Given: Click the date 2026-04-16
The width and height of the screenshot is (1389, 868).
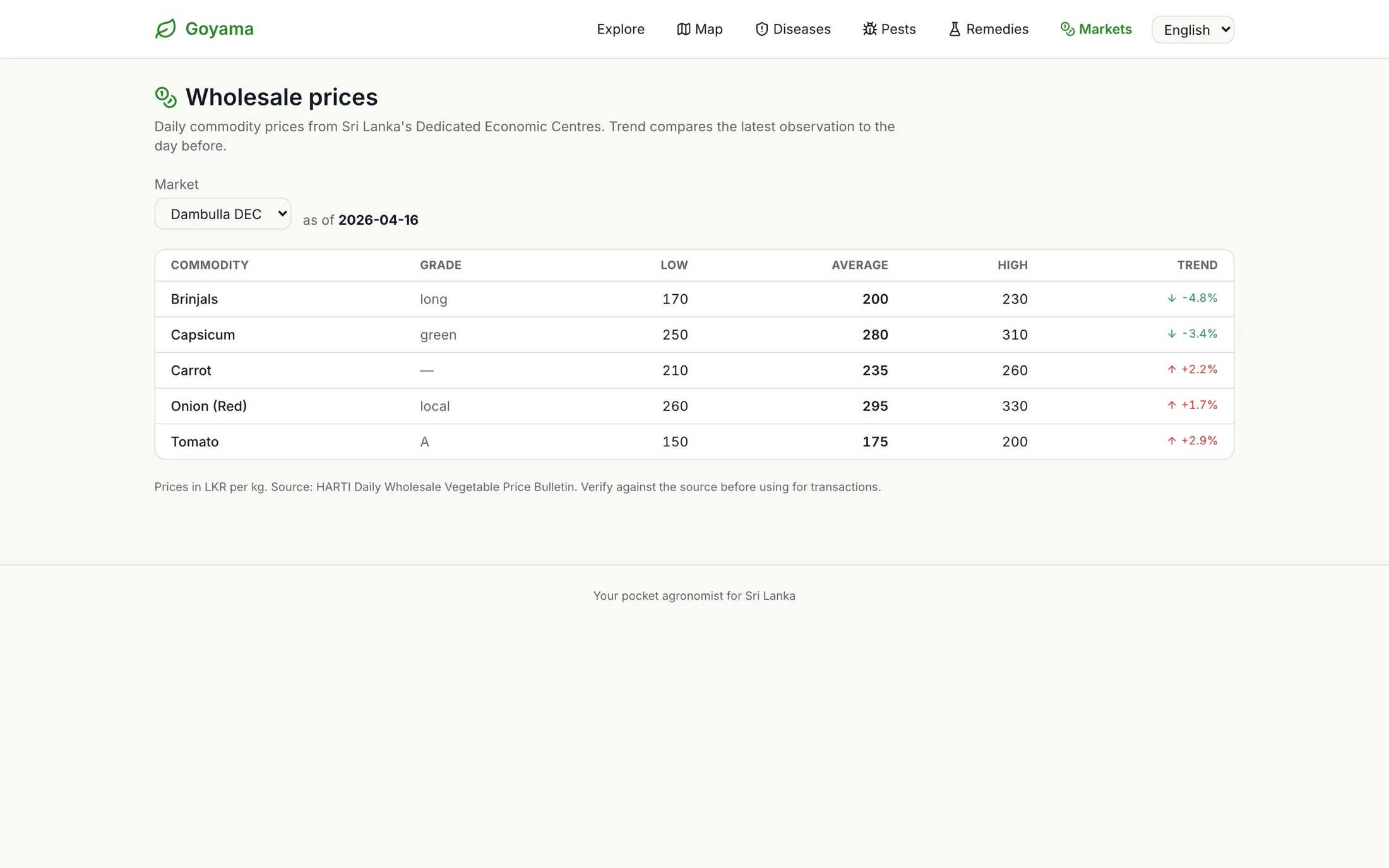Looking at the screenshot, I should pos(378,220).
